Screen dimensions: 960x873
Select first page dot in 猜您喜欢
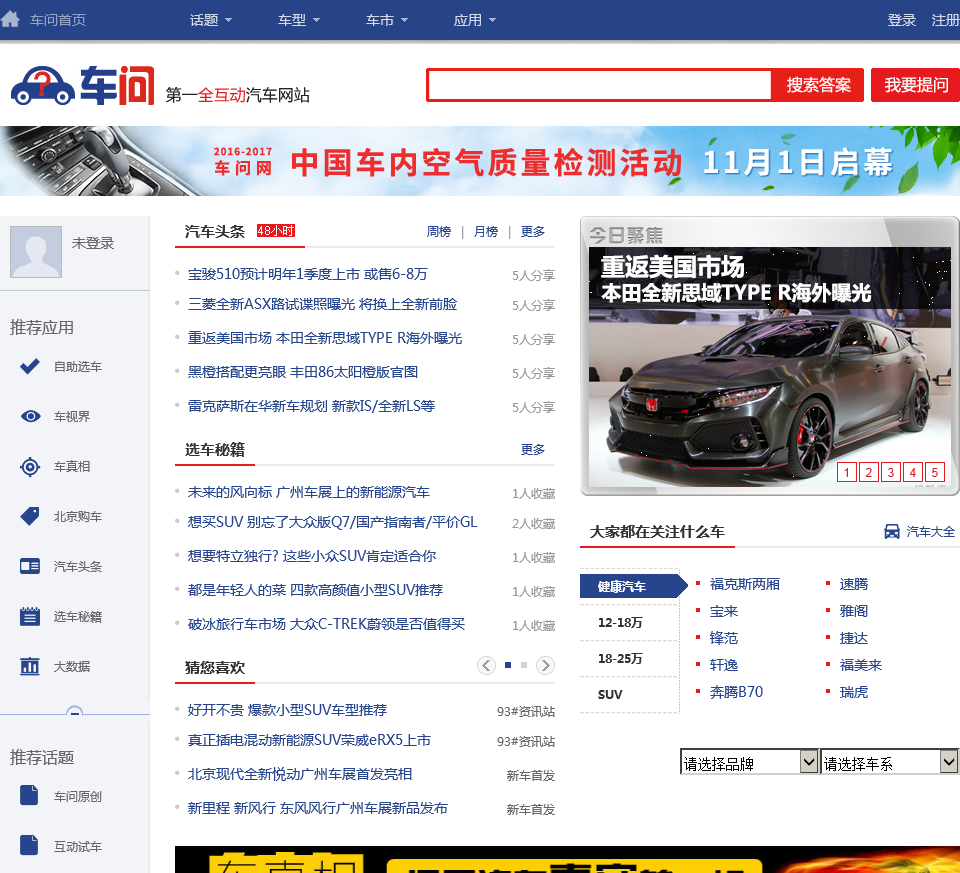click(x=508, y=665)
